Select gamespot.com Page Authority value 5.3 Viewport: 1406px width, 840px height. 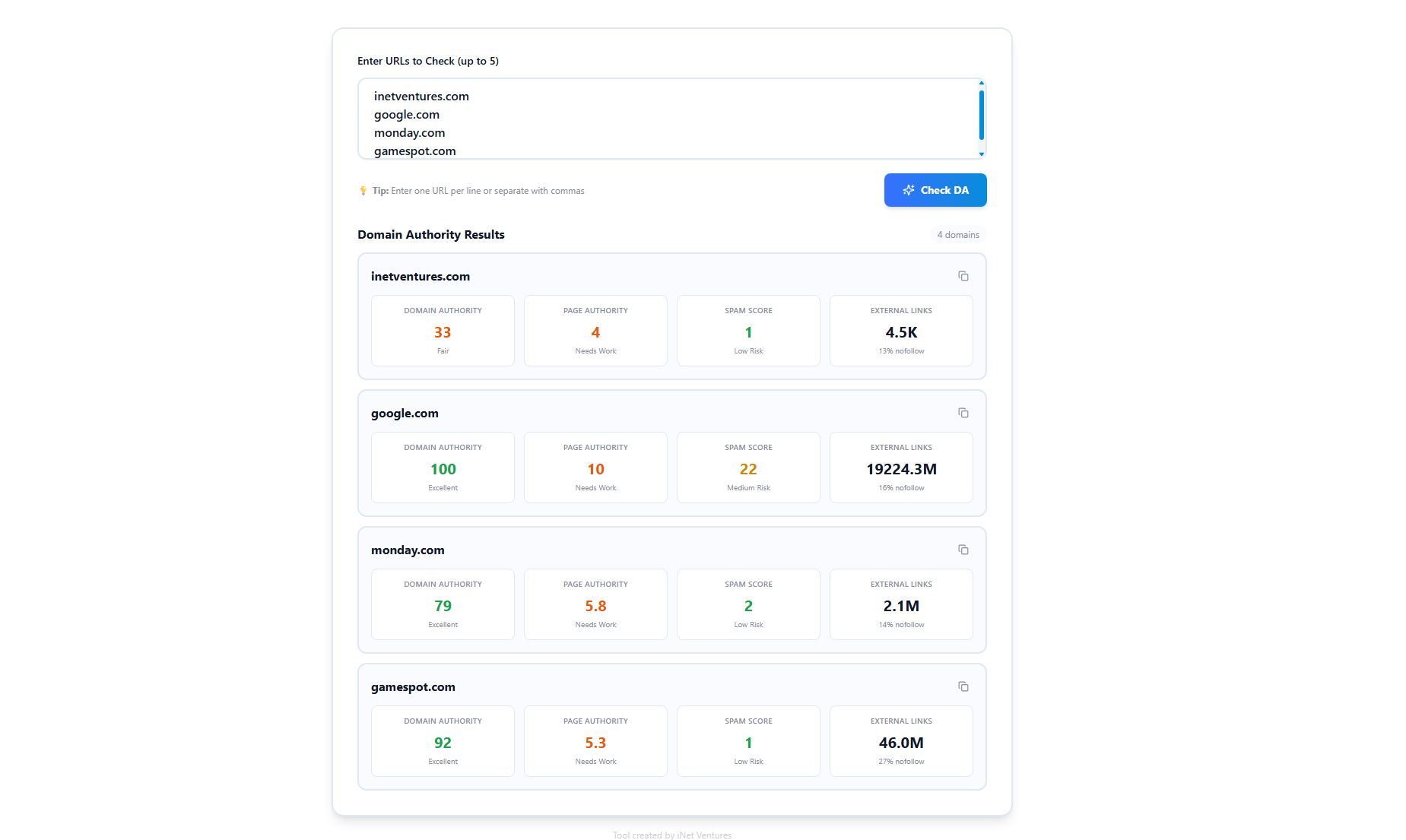coord(595,743)
